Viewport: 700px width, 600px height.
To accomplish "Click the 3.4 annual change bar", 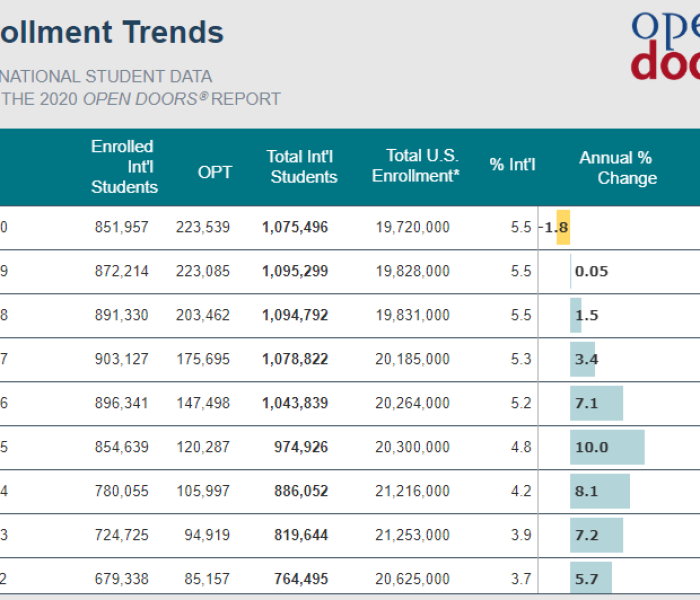I will pos(583,359).
